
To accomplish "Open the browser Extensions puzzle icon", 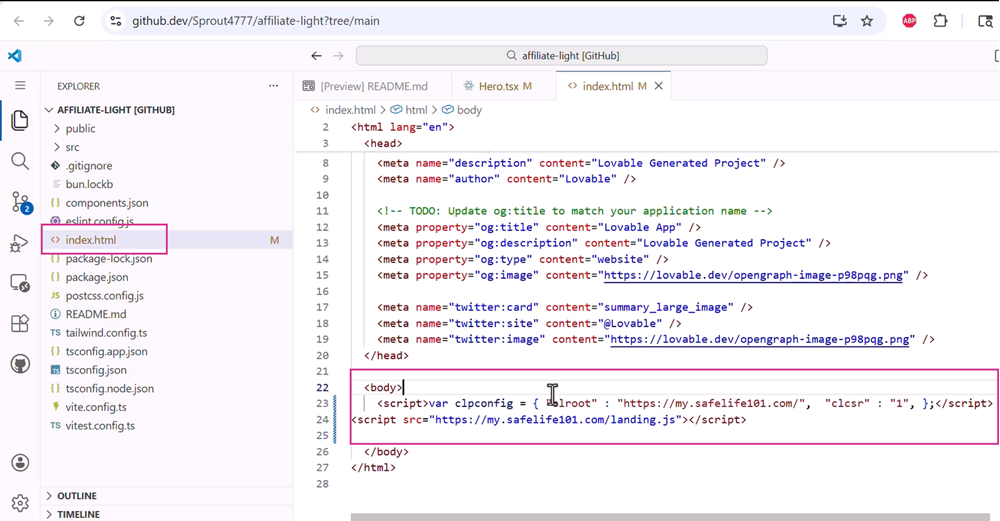I will pyautogui.click(x=940, y=20).
